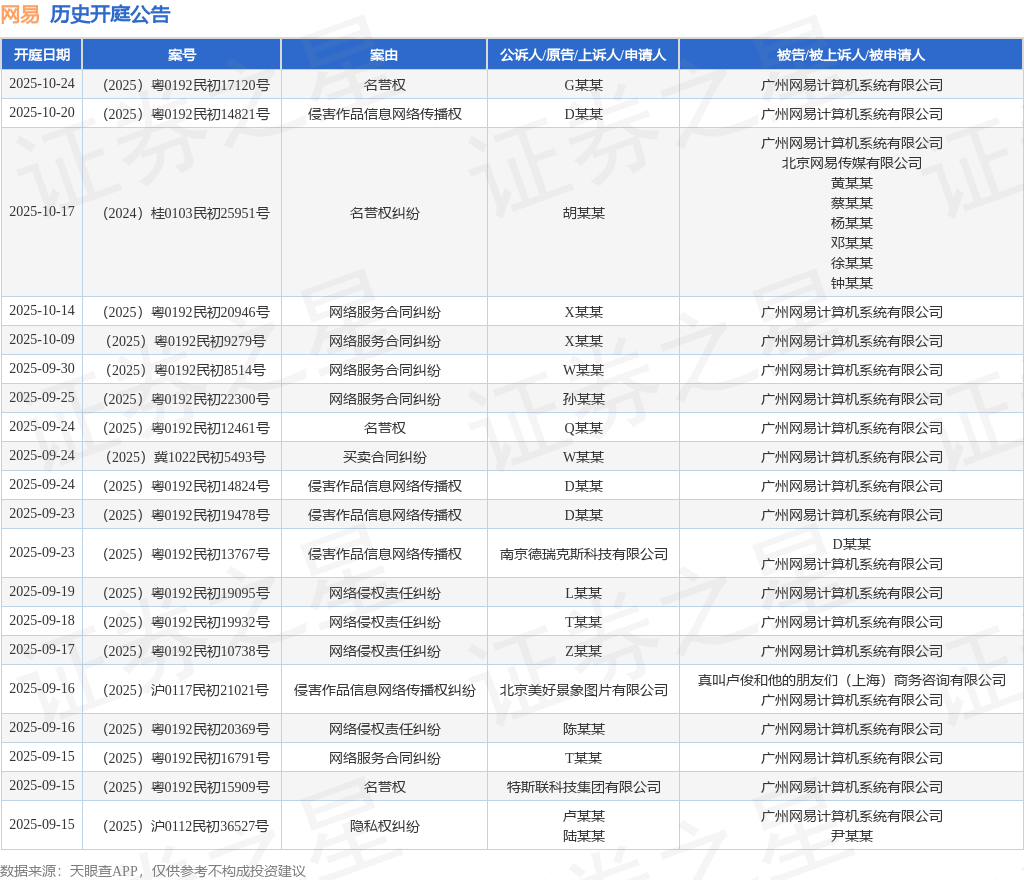Select the 案由 column header
1024x880 pixels.
pyautogui.click(x=384, y=55)
